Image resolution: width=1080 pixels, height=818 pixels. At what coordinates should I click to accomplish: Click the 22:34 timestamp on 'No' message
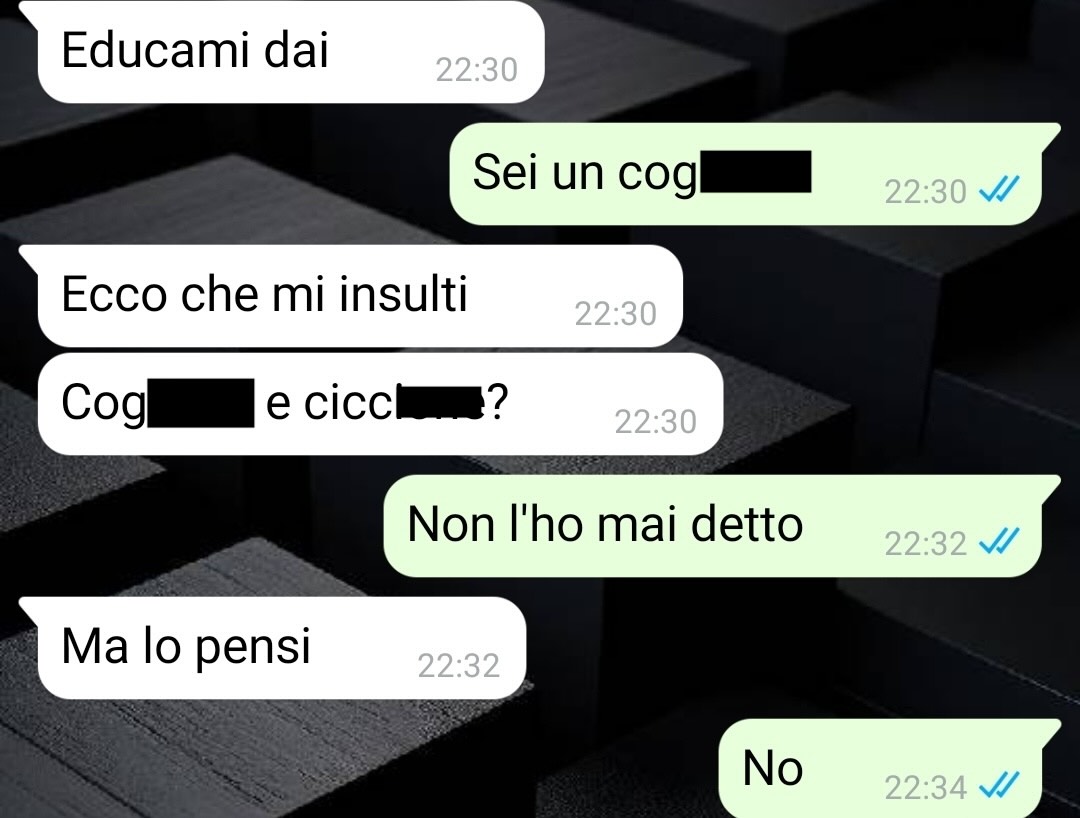coord(926,788)
